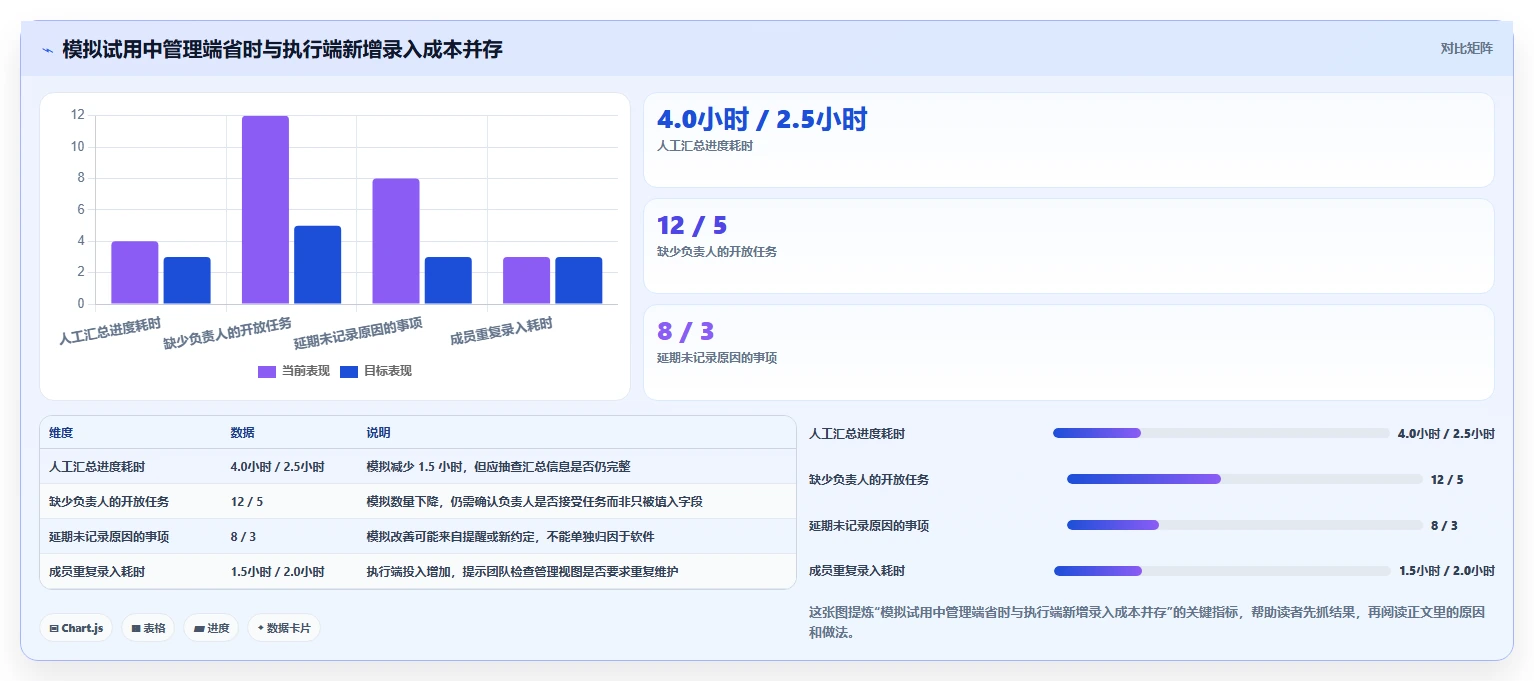Click the 人工汇总进度耗时 label in the progress list

tap(857, 434)
